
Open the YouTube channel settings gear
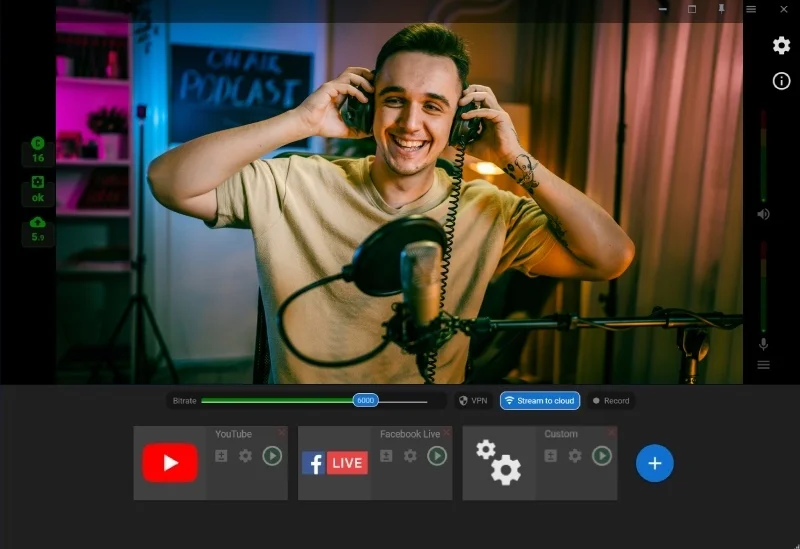tap(245, 456)
